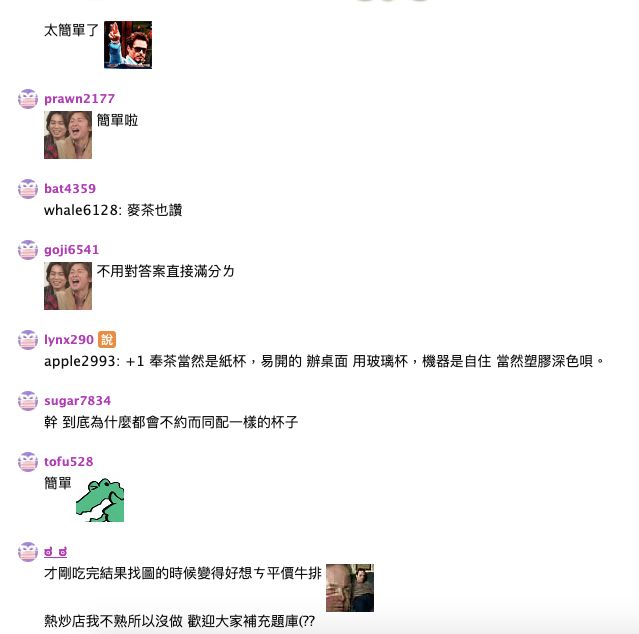
Task: Open the underlined ಠ_ಠ username link
Action: 55,552
